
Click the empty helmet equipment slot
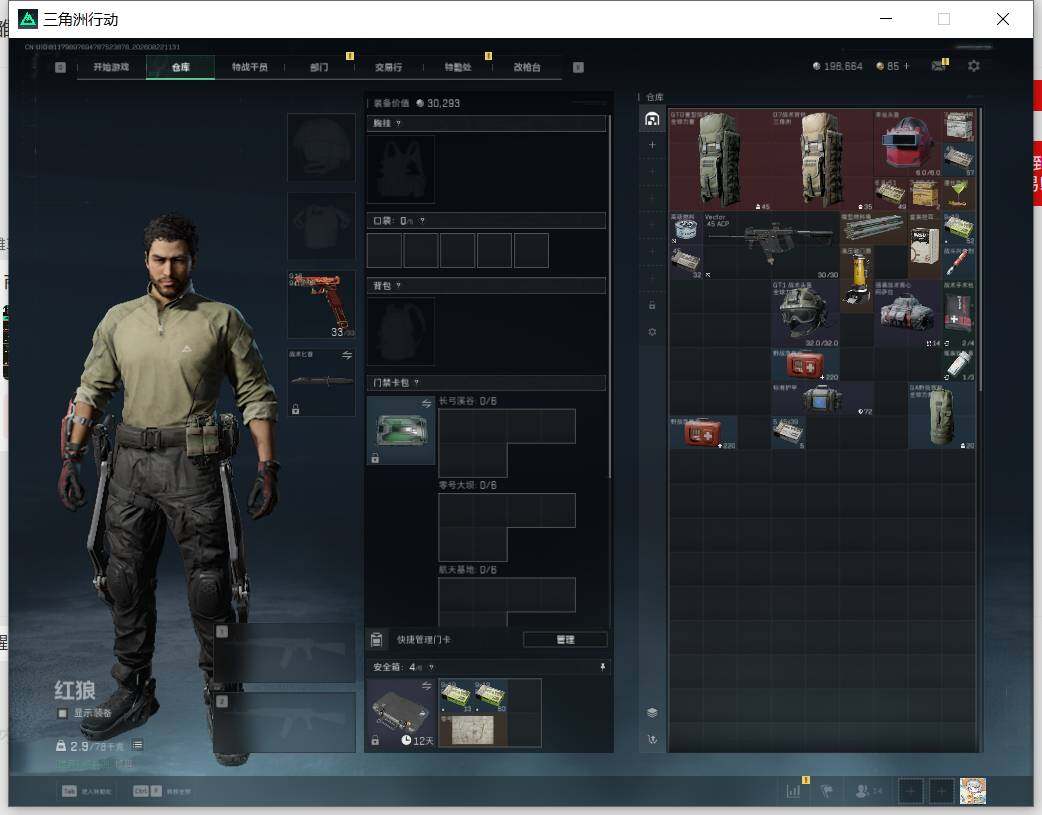(321, 147)
